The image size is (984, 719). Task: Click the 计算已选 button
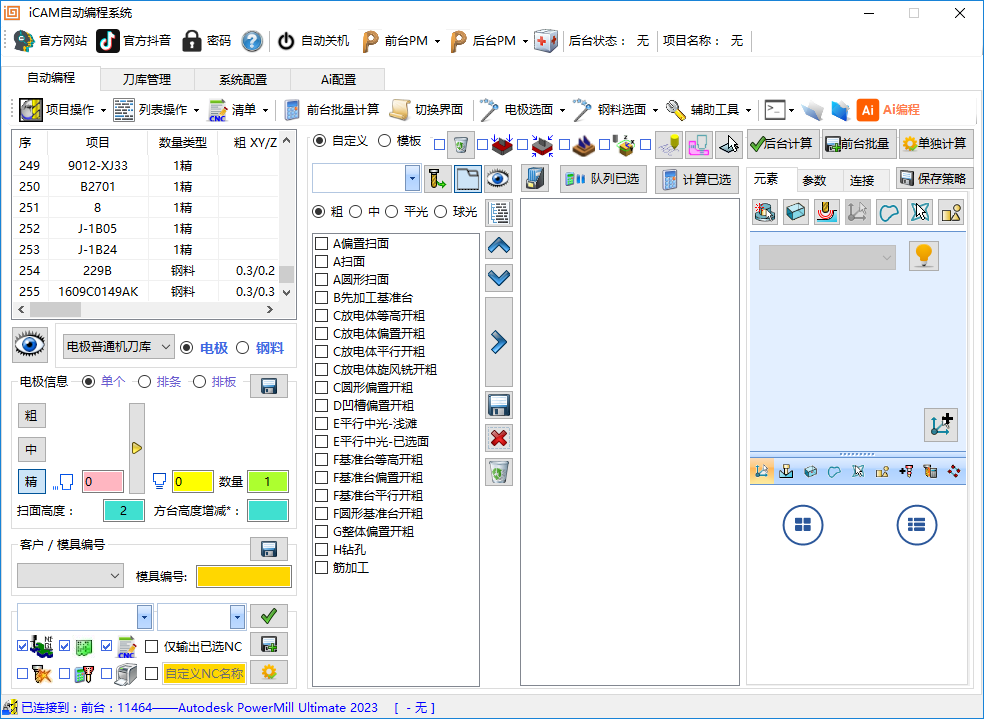697,179
